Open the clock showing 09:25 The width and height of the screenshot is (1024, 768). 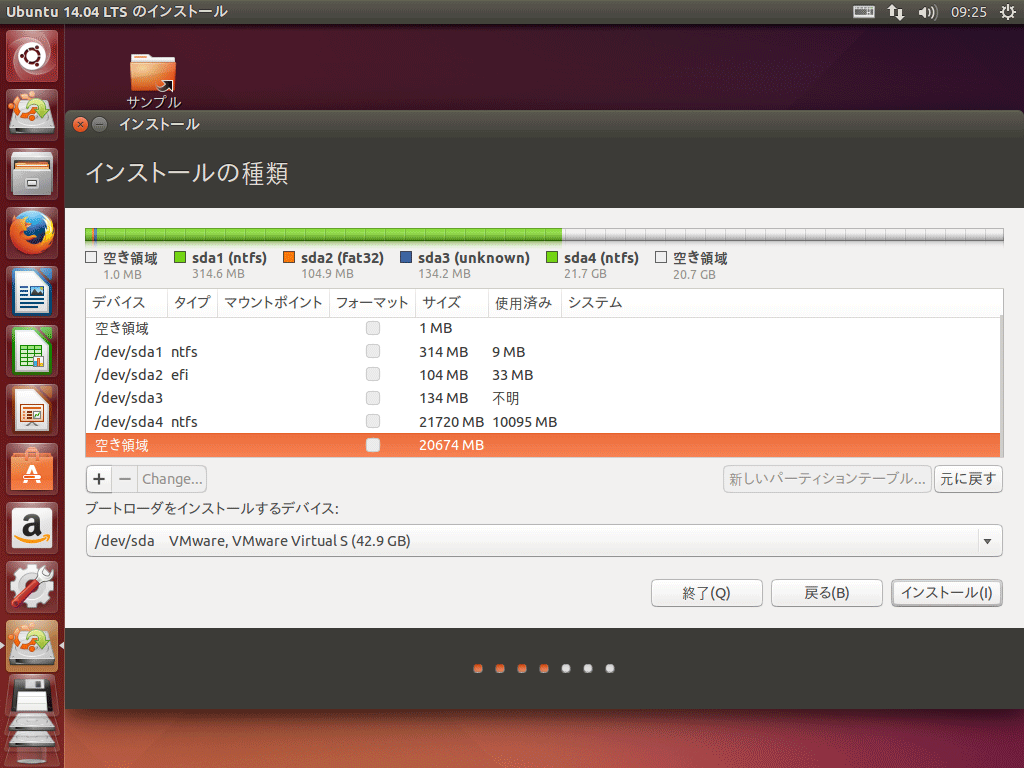[968, 12]
